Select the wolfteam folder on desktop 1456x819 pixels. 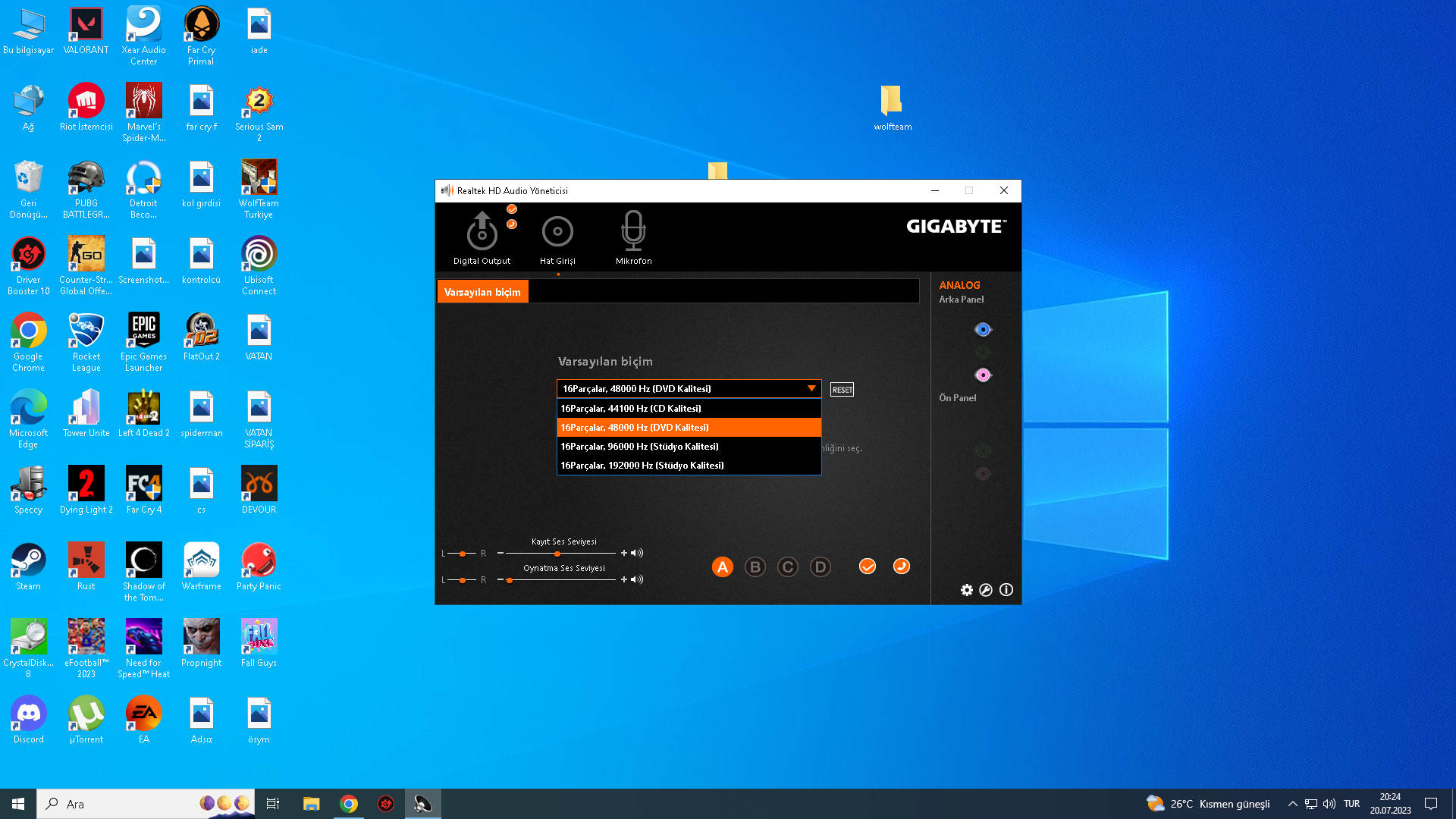893,108
